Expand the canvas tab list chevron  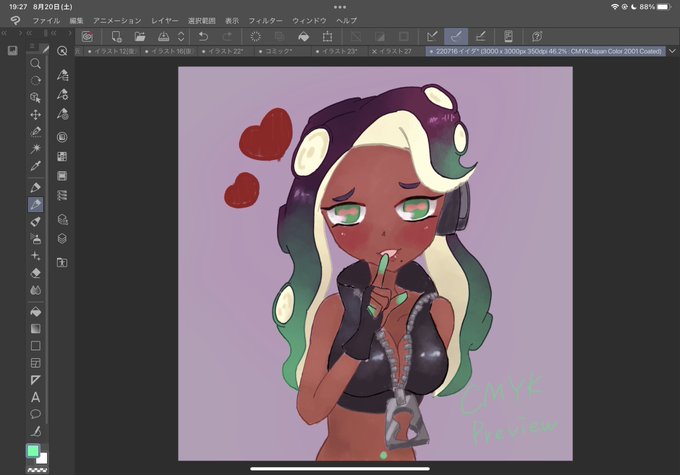tap(672, 51)
